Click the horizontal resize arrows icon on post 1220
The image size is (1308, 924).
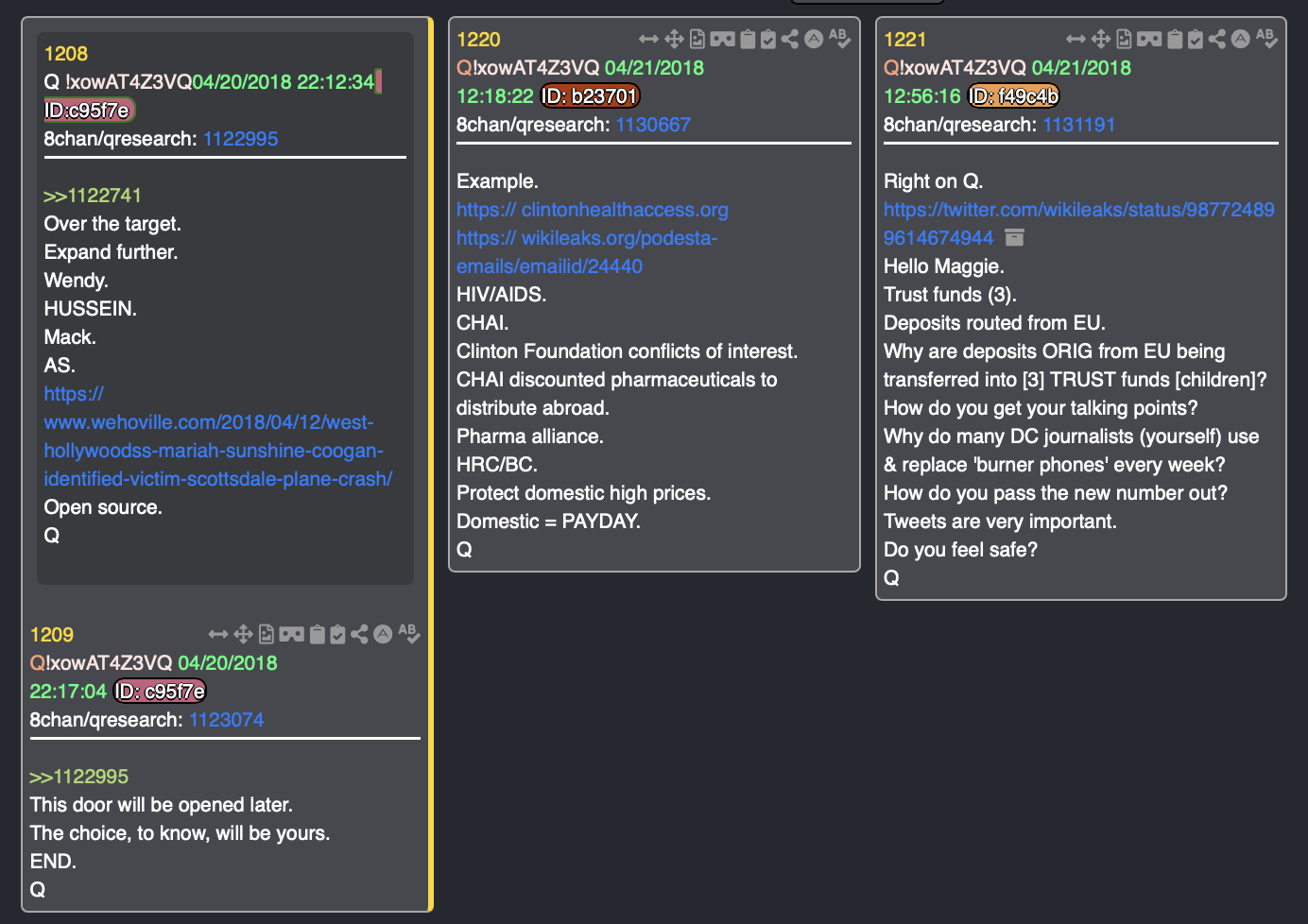pyautogui.click(x=648, y=39)
